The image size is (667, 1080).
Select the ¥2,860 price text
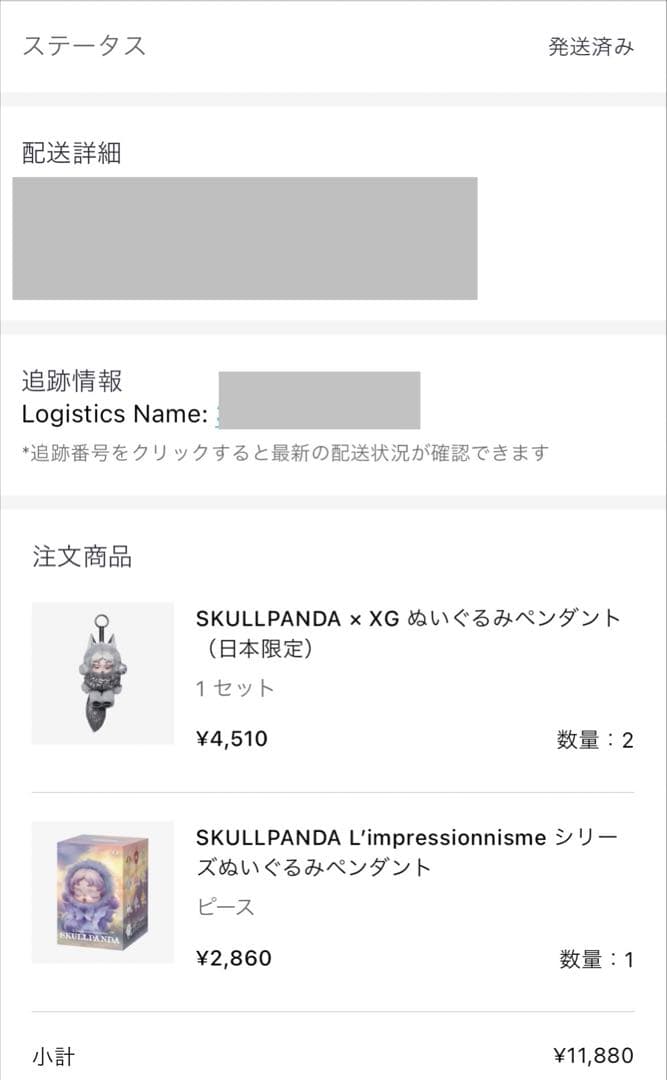[x=232, y=958]
